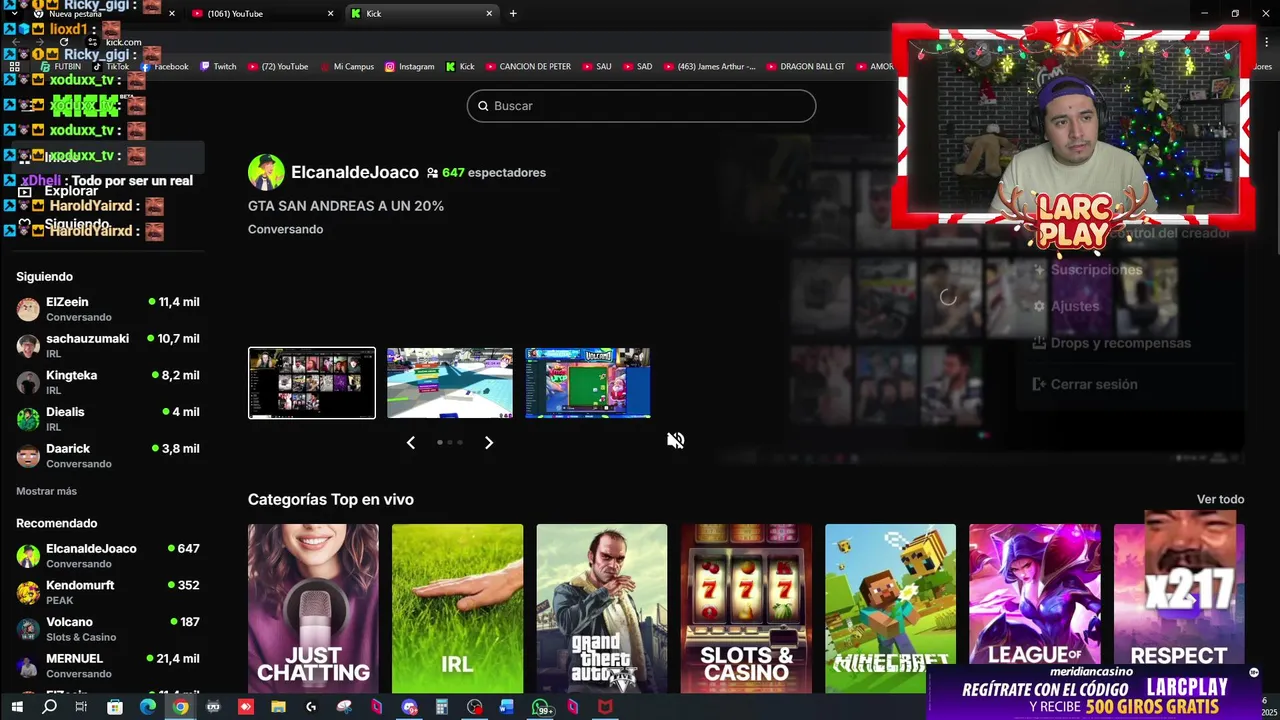
Task: Open CANCION DE PETER bookmark
Action: [x=528, y=67]
